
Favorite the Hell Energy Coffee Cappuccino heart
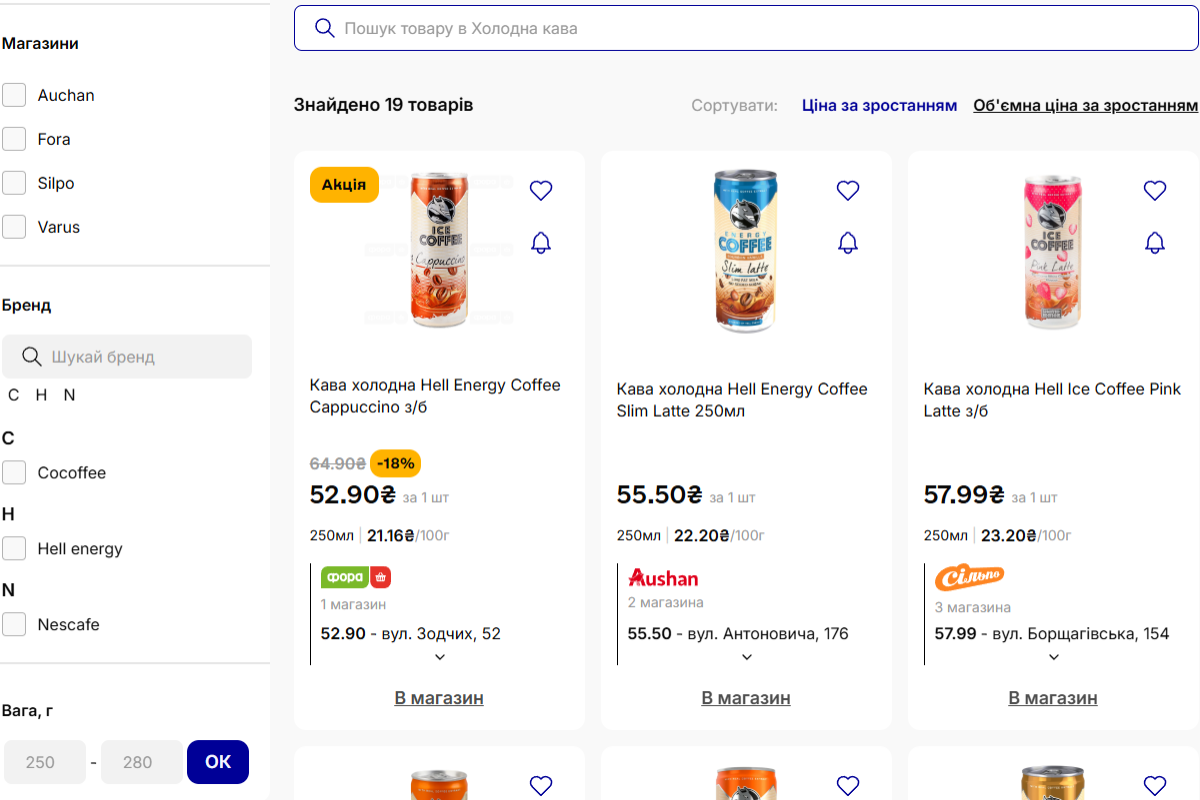pyautogui.click(x=541, y=190)
